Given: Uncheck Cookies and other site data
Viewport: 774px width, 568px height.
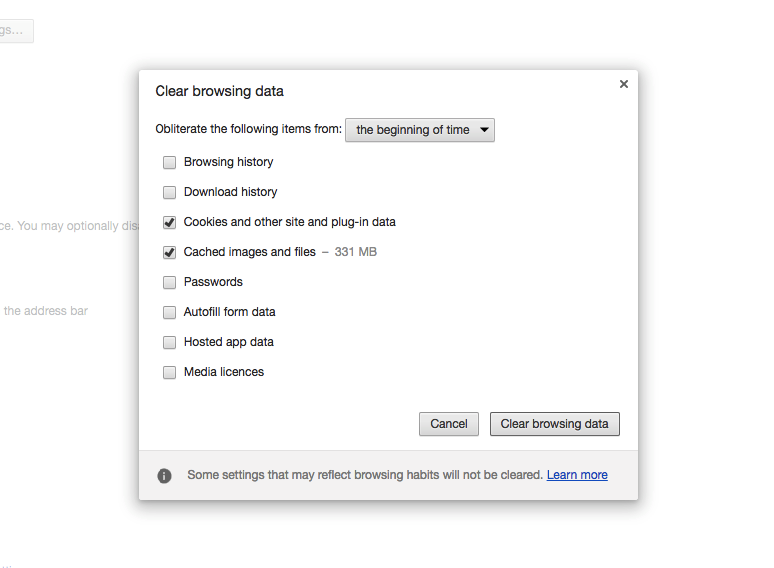Looking at the screenshot, I should pos(169,223).
